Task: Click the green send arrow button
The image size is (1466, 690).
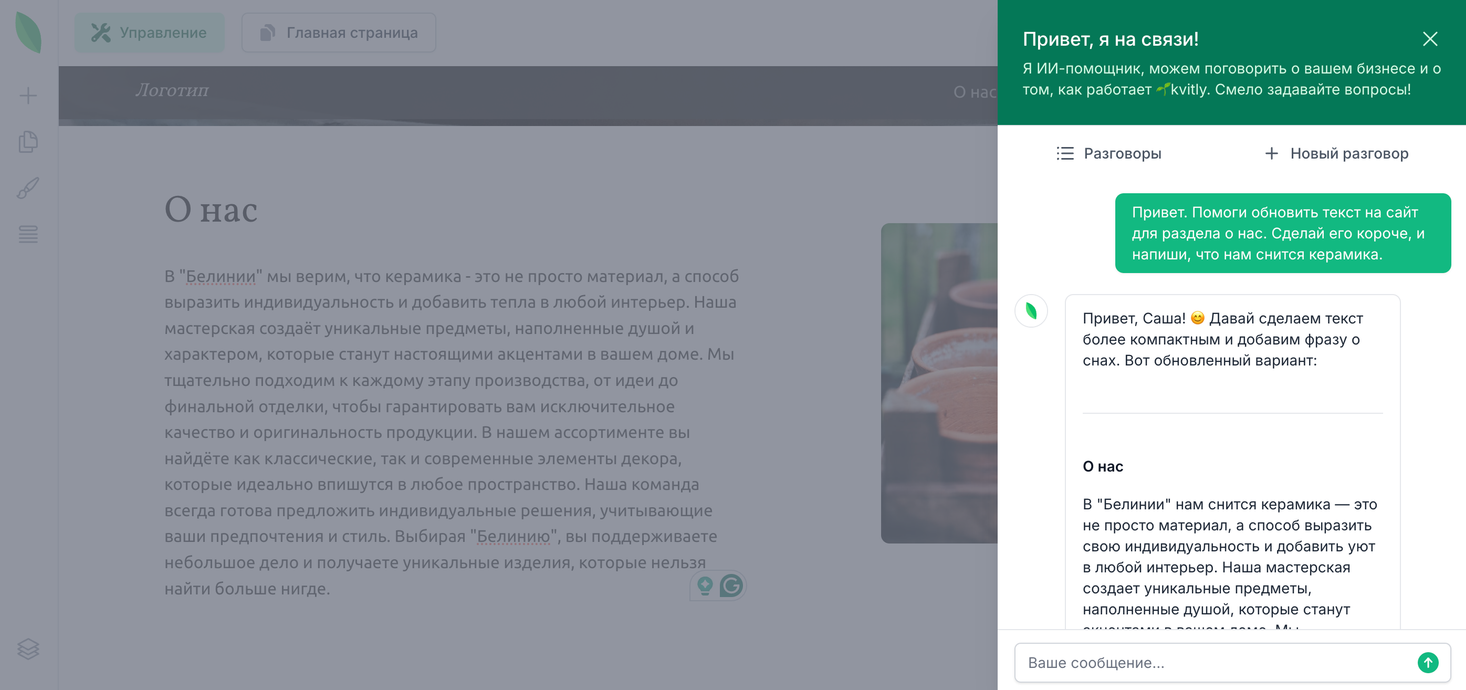Action: click(x=1428, y=663)
